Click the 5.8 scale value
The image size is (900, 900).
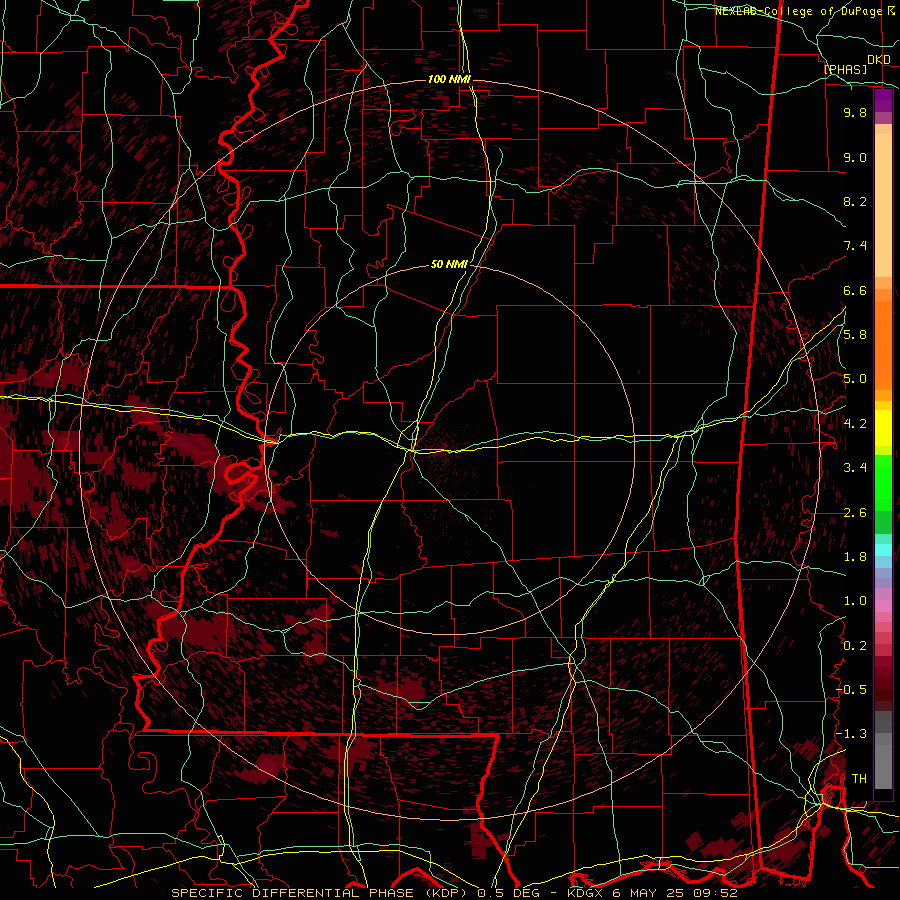855,335
